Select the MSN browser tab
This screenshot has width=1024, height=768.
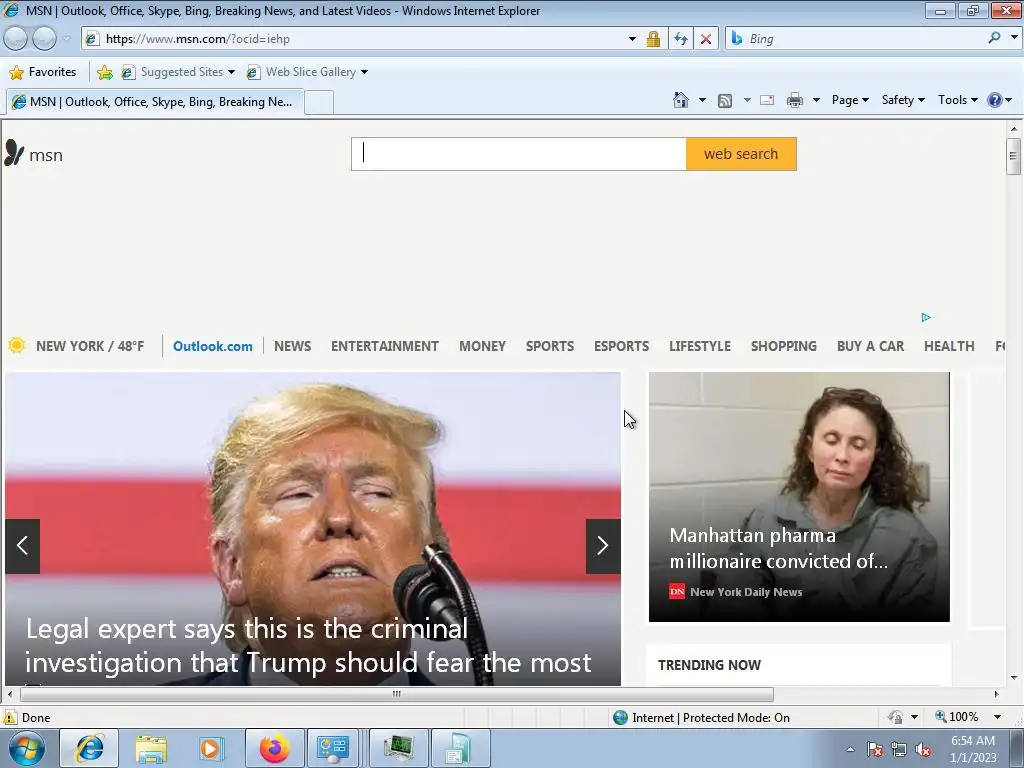coord(155,102)
